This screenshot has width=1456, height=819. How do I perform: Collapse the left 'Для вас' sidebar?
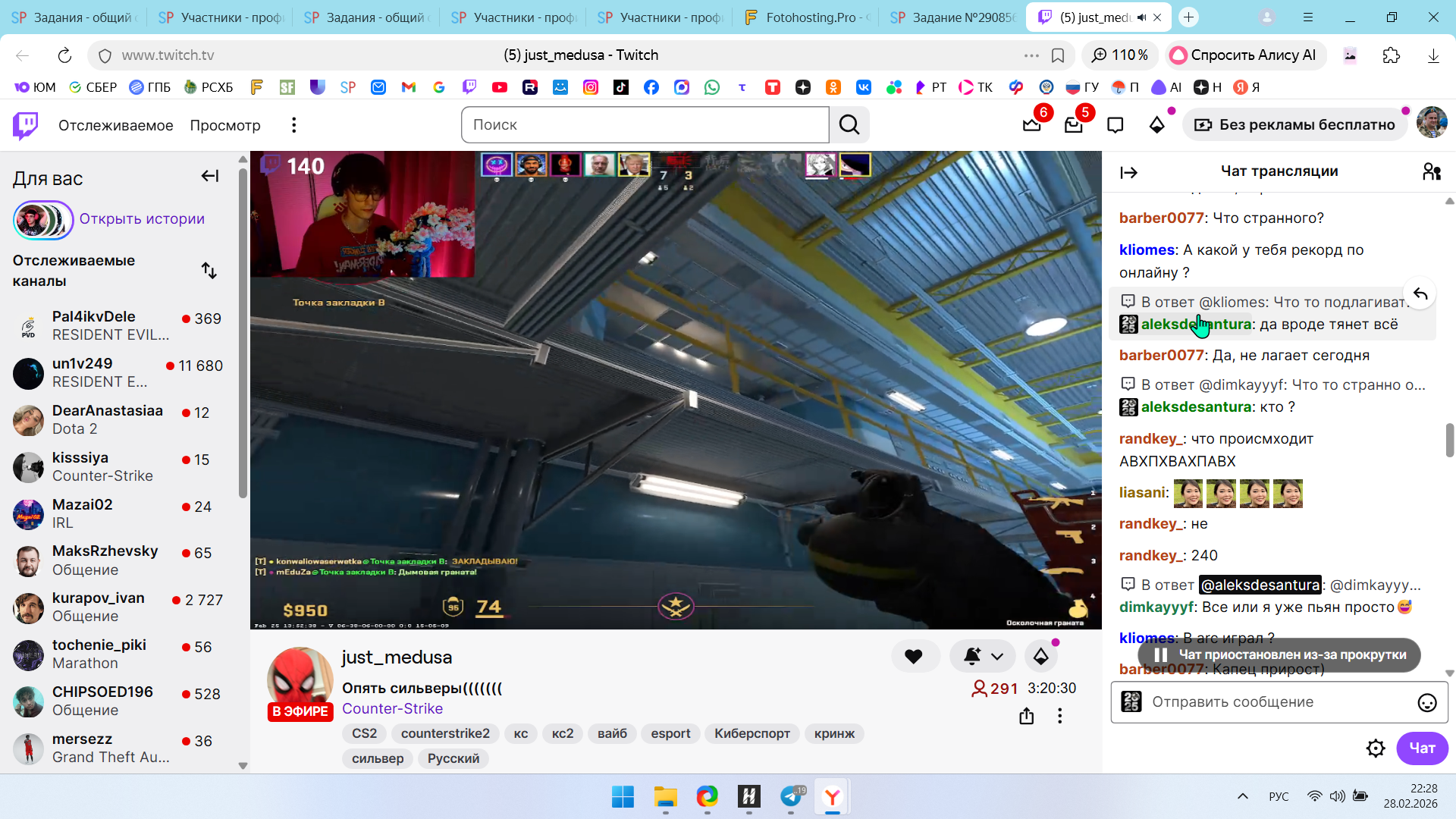(x=210, y=177)
